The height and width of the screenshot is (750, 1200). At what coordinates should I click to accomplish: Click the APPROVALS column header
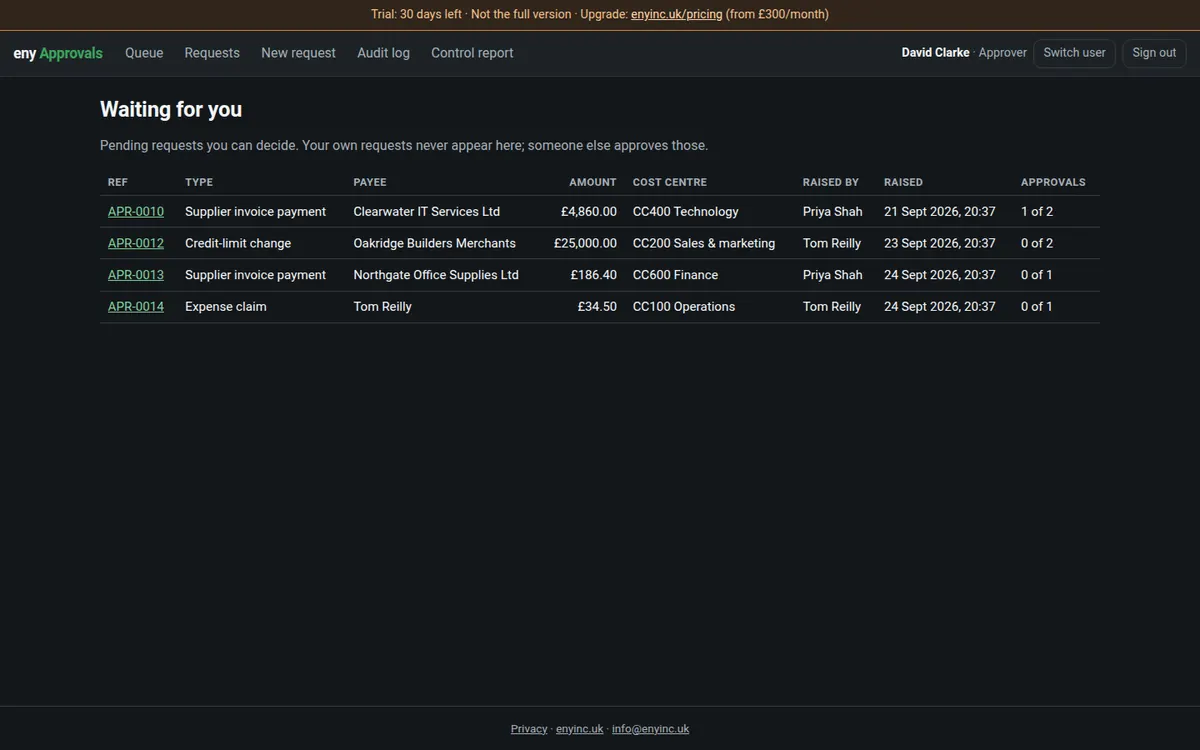click(1053, 182)
